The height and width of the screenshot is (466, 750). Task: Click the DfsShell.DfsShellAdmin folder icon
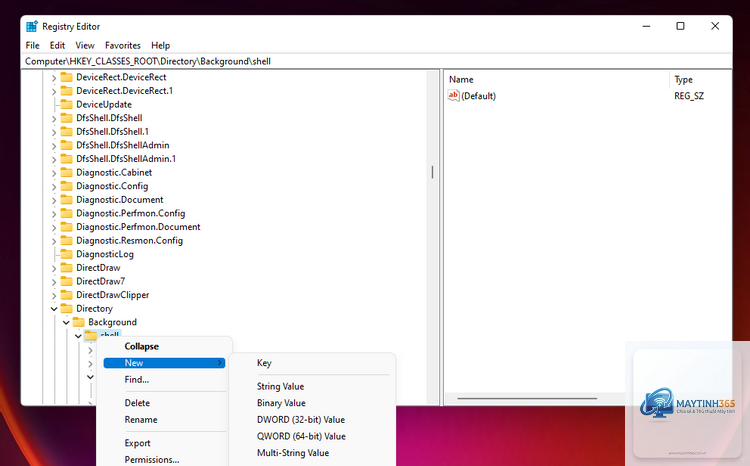tap(66, 145)
